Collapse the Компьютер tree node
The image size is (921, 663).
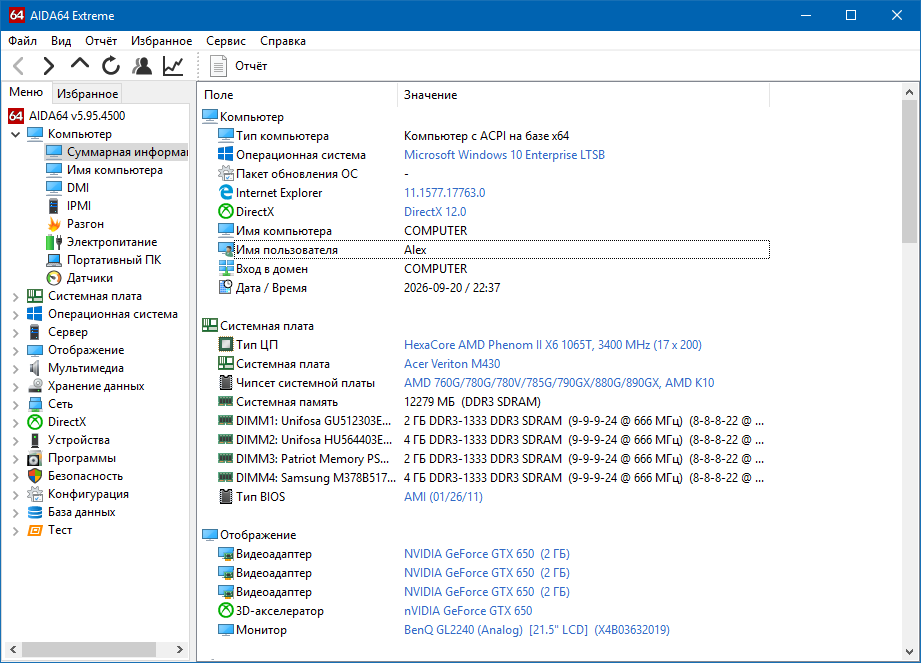[16, 134]
